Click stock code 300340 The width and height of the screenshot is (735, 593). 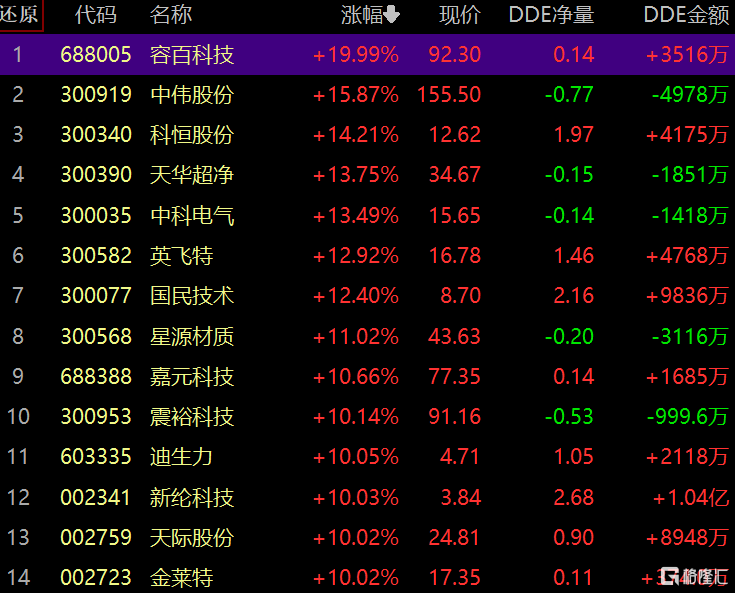point(96,135)
